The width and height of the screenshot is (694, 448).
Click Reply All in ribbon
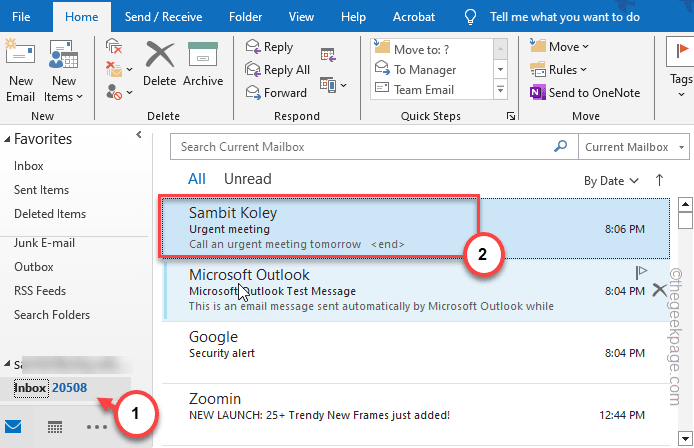tap(278, 70)
